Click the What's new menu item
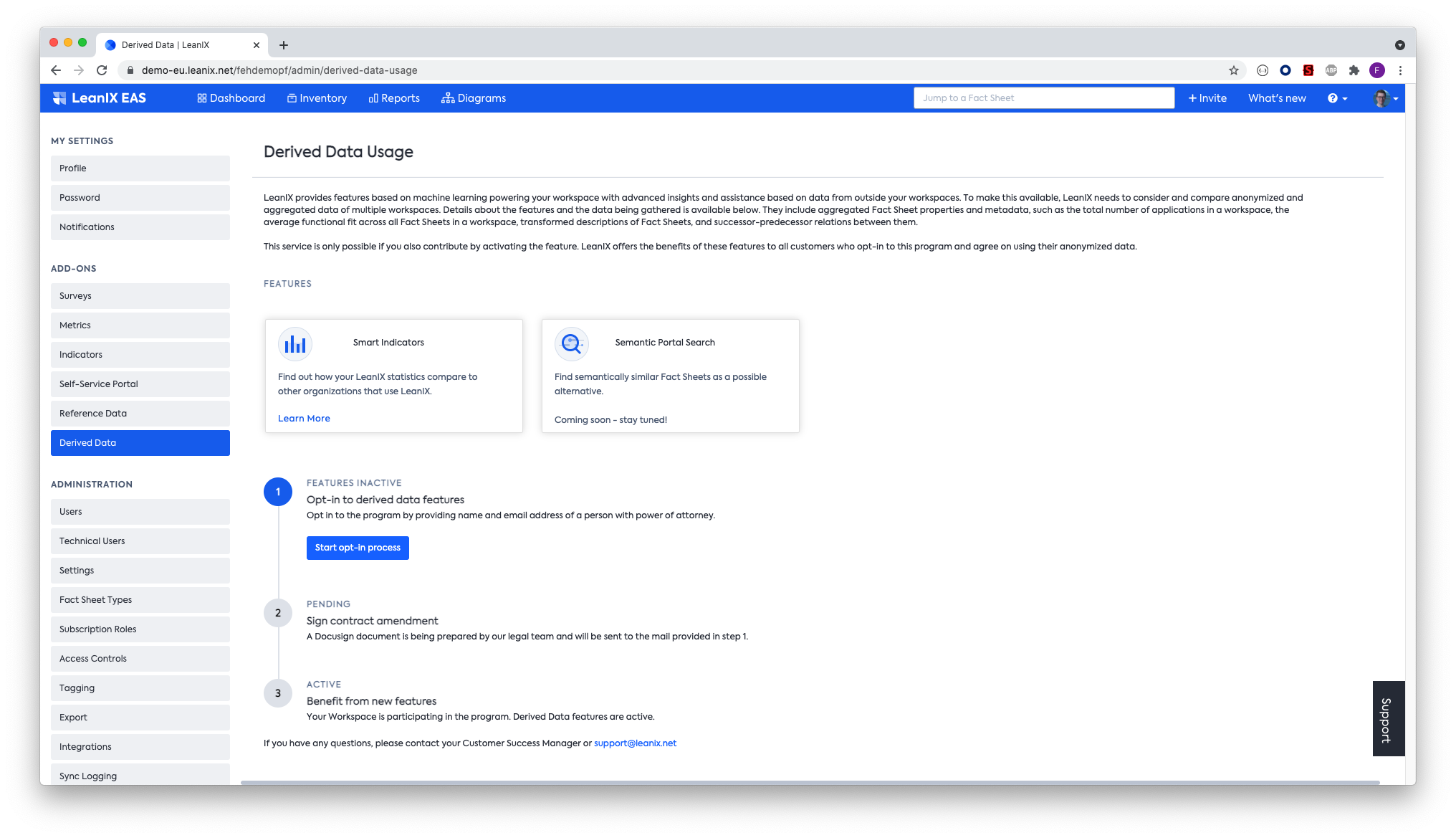 [1277, 98]
